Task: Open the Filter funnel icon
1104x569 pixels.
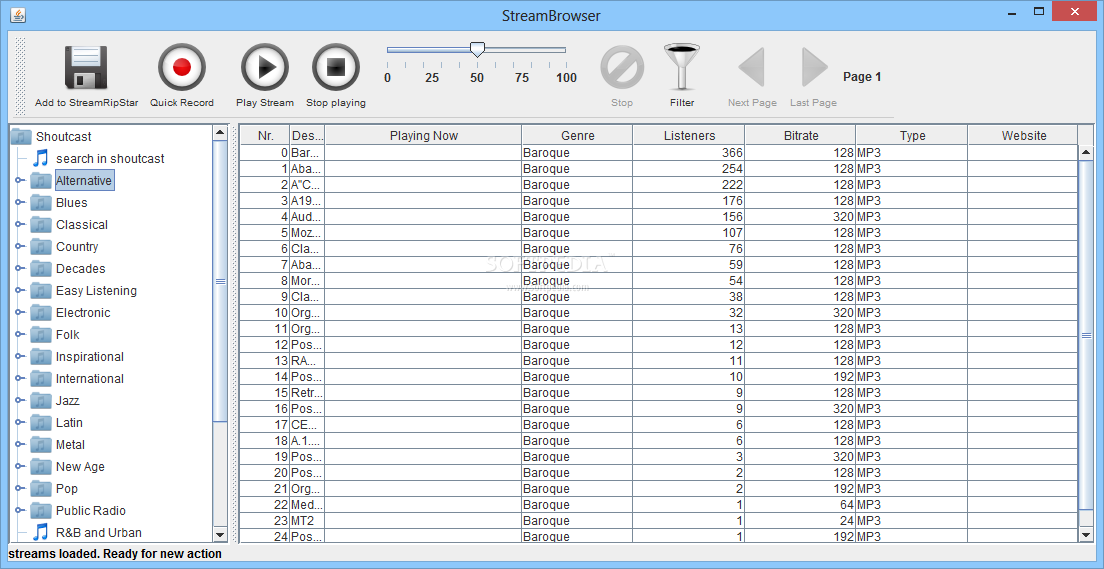Action: click(682, 67)
